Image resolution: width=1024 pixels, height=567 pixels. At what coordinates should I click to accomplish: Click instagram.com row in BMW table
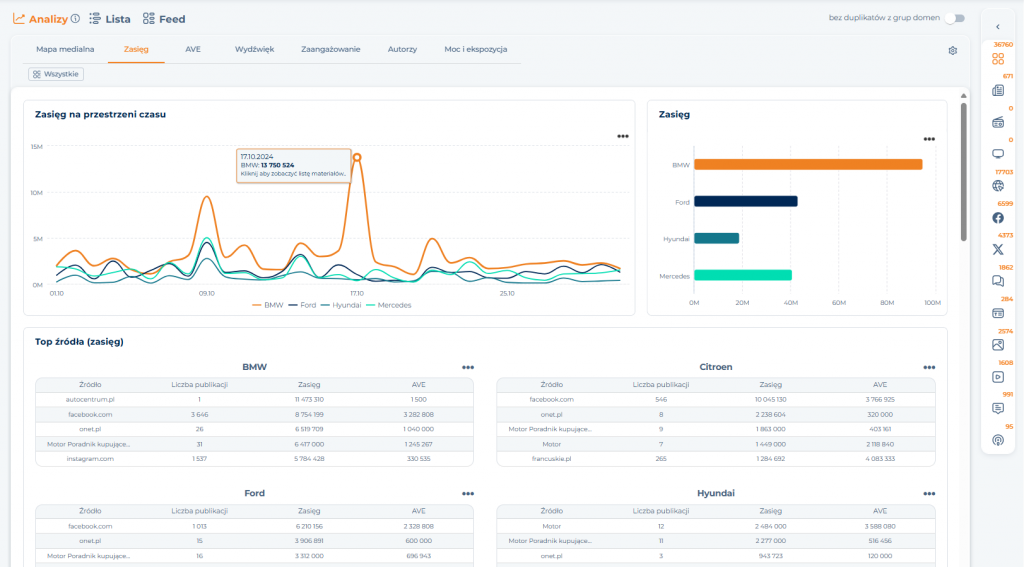click(254, 459)
